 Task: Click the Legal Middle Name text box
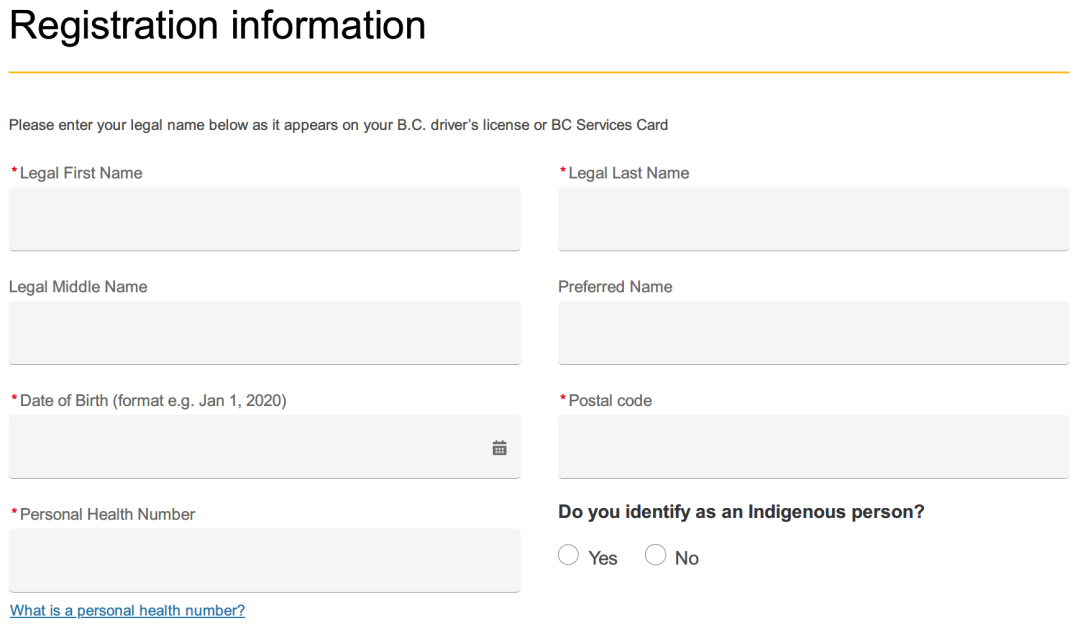coord(264,333)
